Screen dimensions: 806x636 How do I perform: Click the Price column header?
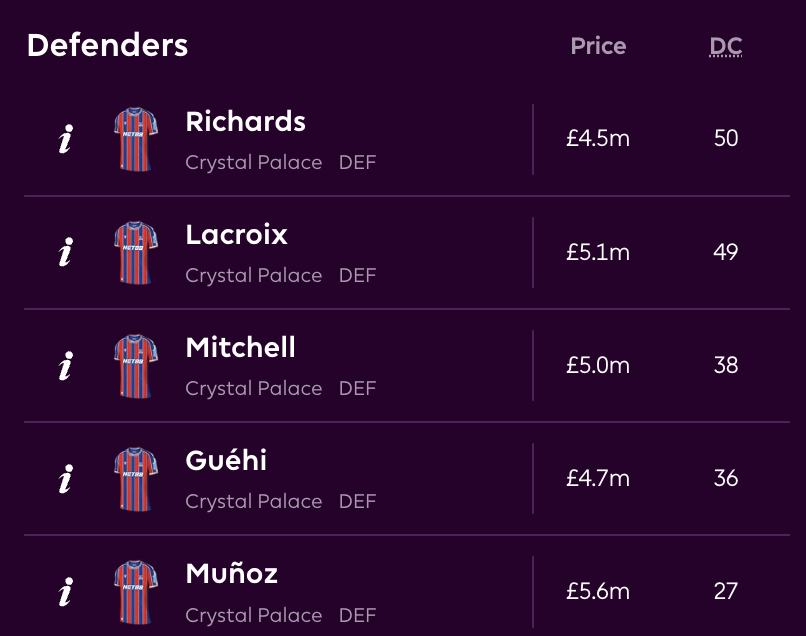tap(598, 46)
